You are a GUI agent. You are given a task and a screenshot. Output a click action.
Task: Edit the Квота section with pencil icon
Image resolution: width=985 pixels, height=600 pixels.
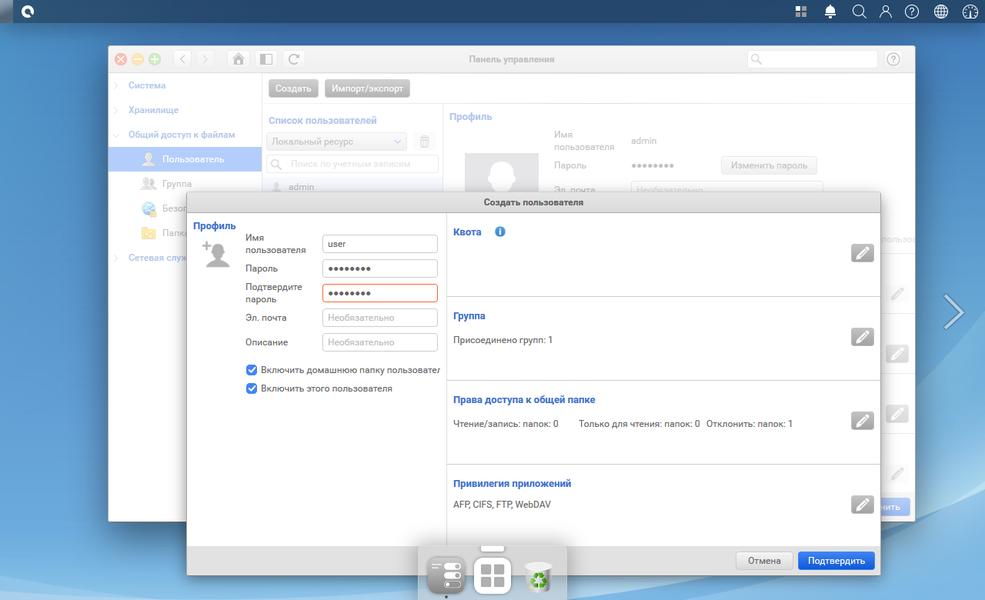pos(862,253)
